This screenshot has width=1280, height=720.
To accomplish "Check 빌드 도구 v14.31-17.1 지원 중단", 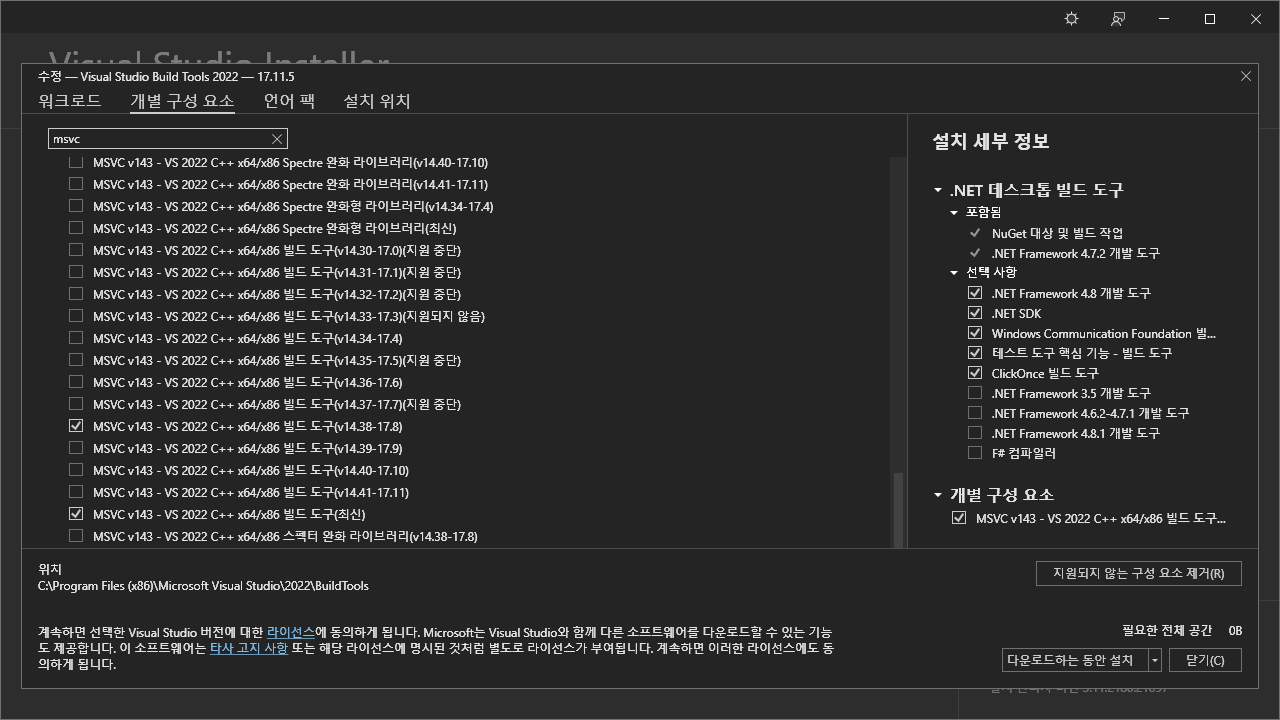I will click(x=76, y=272).
